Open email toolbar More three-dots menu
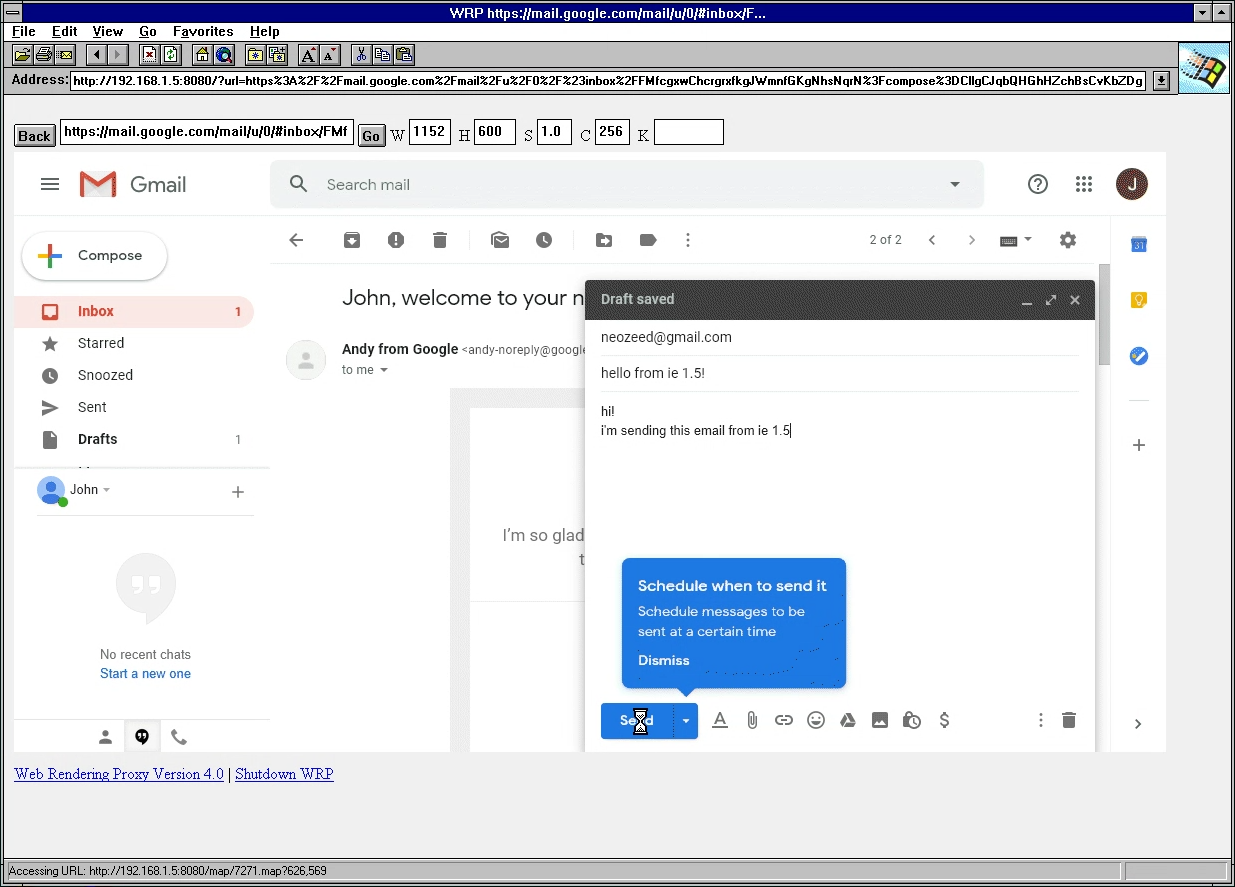Image resolution: width=1235 pixels, height=887 pixels. (x=687, y=240)
